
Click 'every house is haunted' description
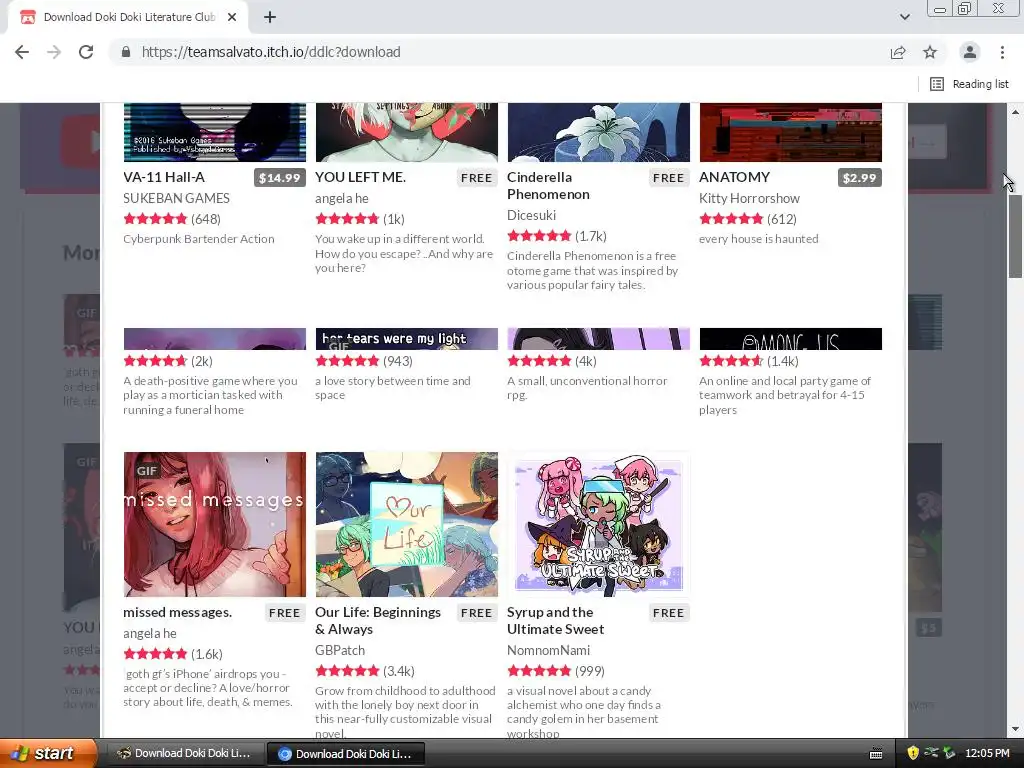pyautogui.click(x=758, y=239)
